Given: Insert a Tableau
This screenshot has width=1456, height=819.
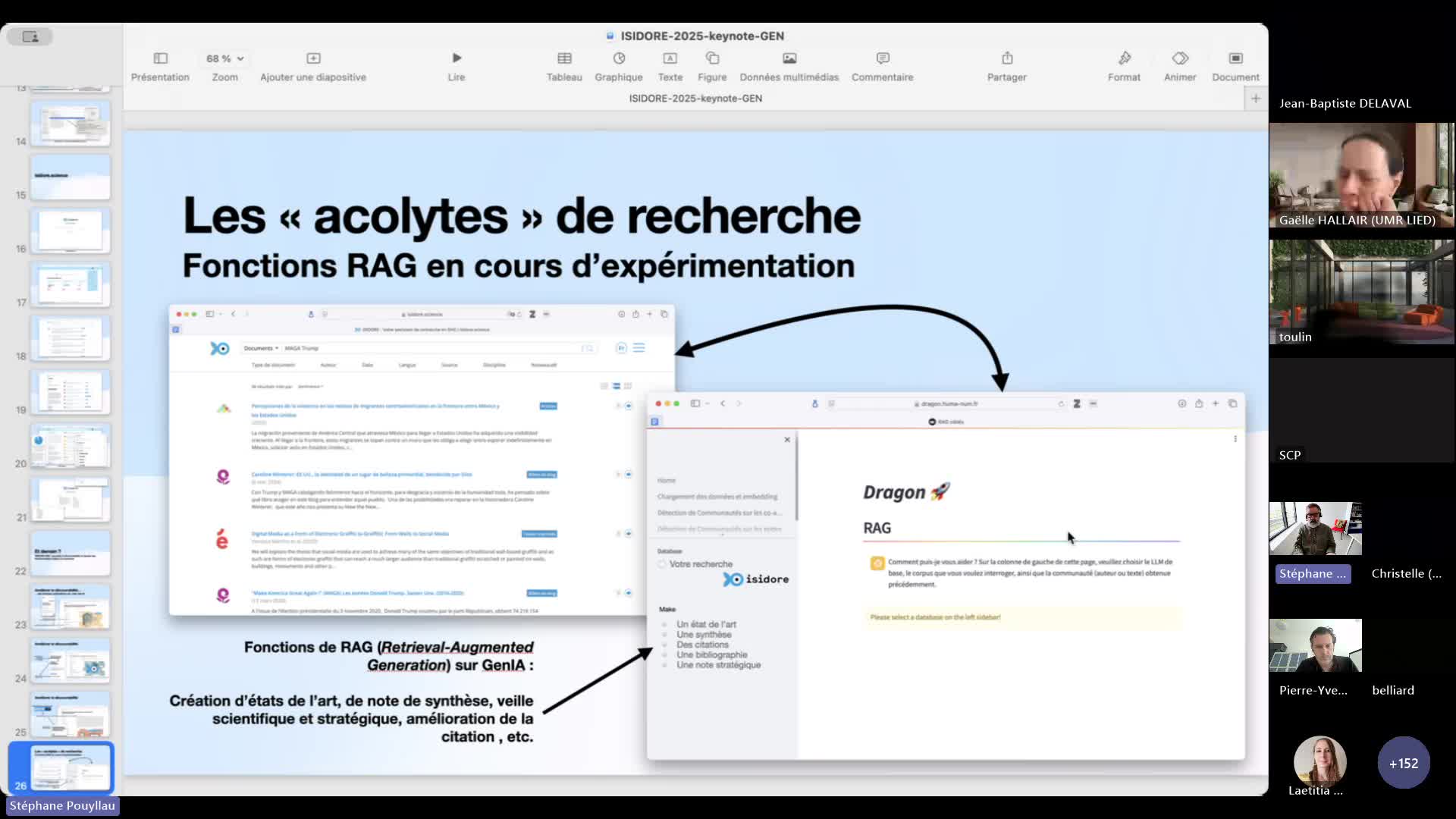Looking at the screenshot, I should click(564, 67).
